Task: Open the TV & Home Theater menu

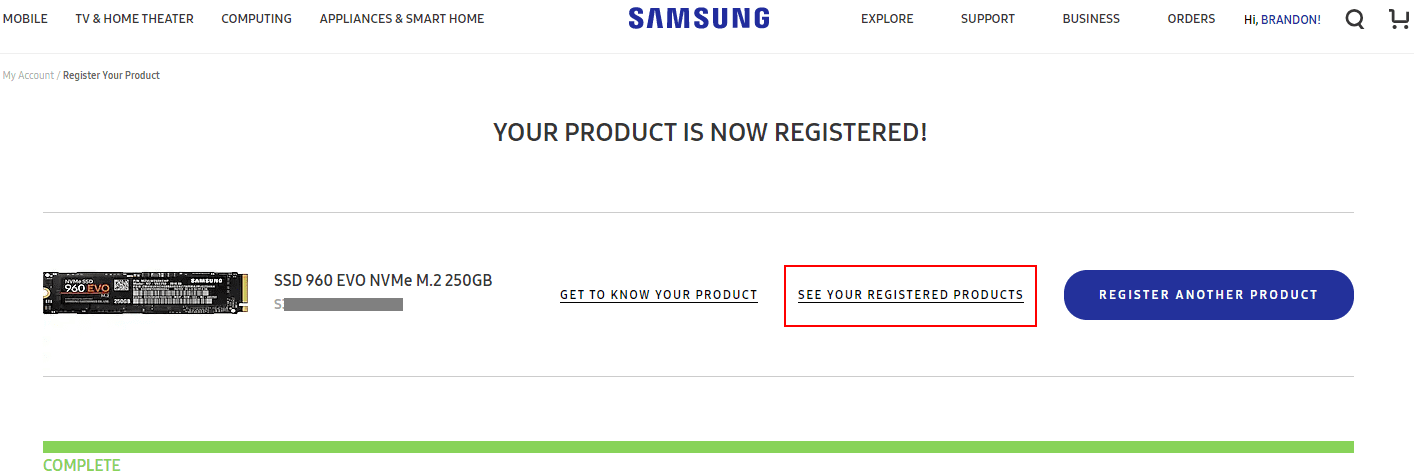Action: tap(134, 19)
